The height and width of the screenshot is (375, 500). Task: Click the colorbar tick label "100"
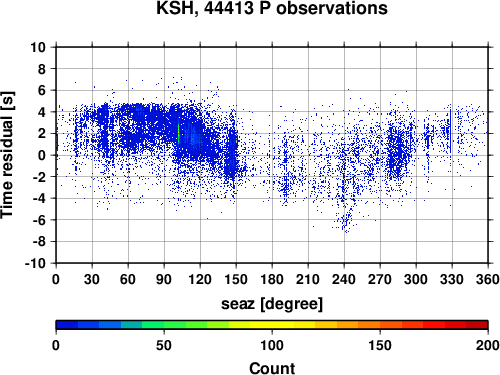[272, 345]
